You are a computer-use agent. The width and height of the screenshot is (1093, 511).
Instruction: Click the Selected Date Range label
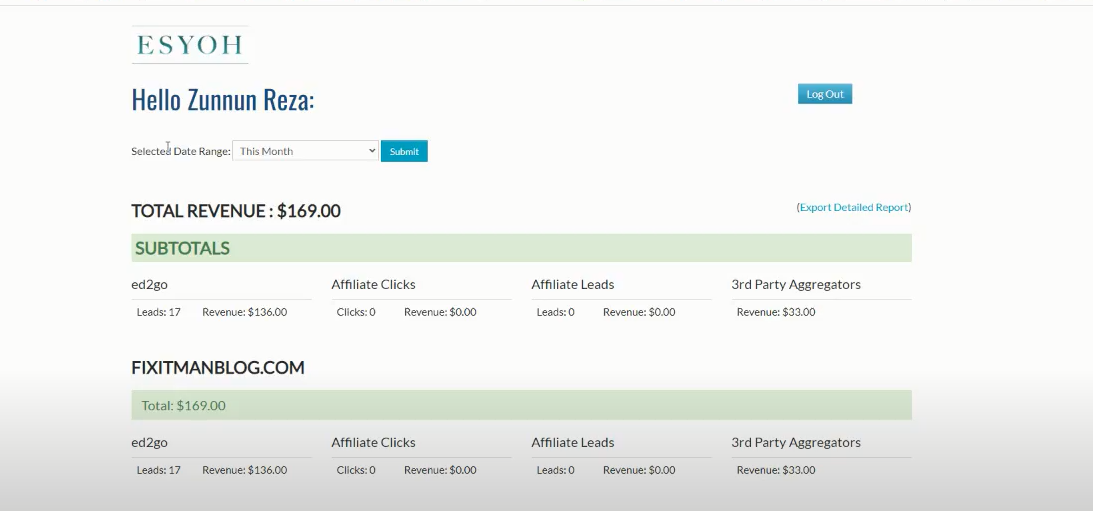pos(181,151)
